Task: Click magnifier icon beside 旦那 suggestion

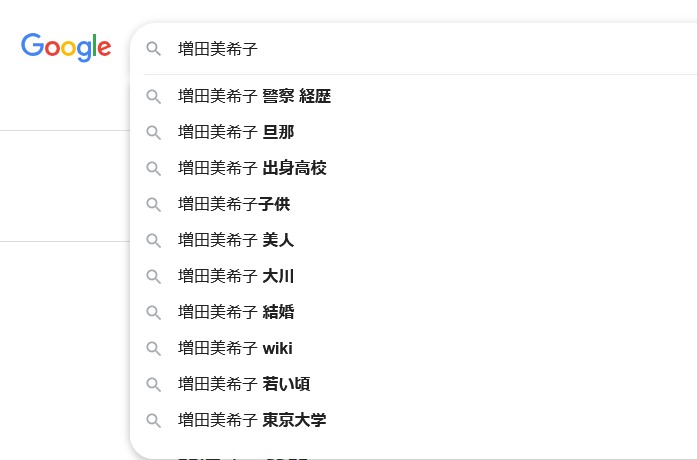Action: tap(153, 132)
